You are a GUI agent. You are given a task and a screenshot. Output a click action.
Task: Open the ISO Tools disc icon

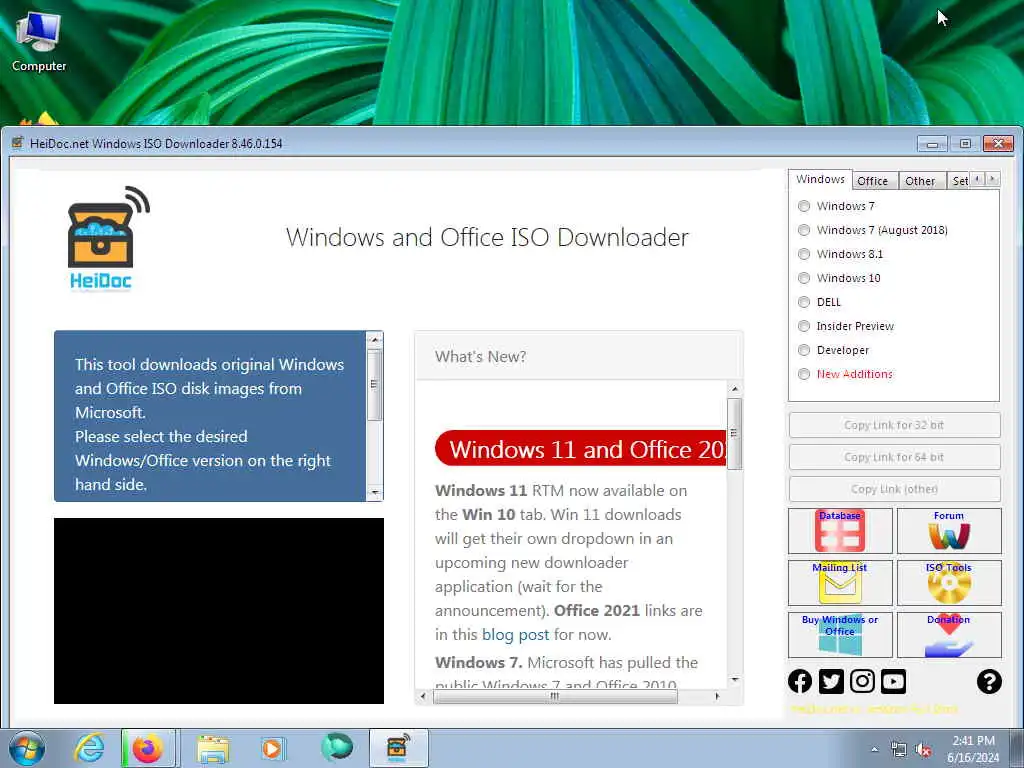pos(948,583)
